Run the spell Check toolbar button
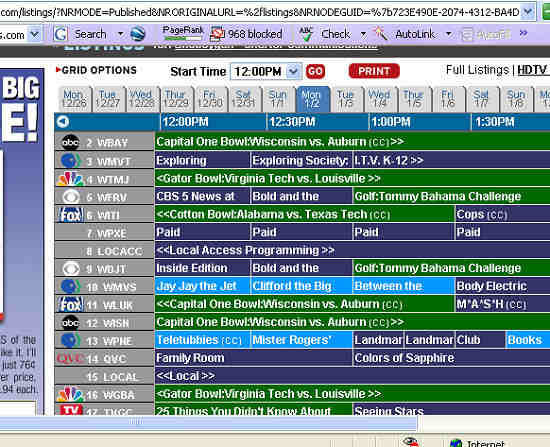Viewport: 550px width, 447px height. 325,34
